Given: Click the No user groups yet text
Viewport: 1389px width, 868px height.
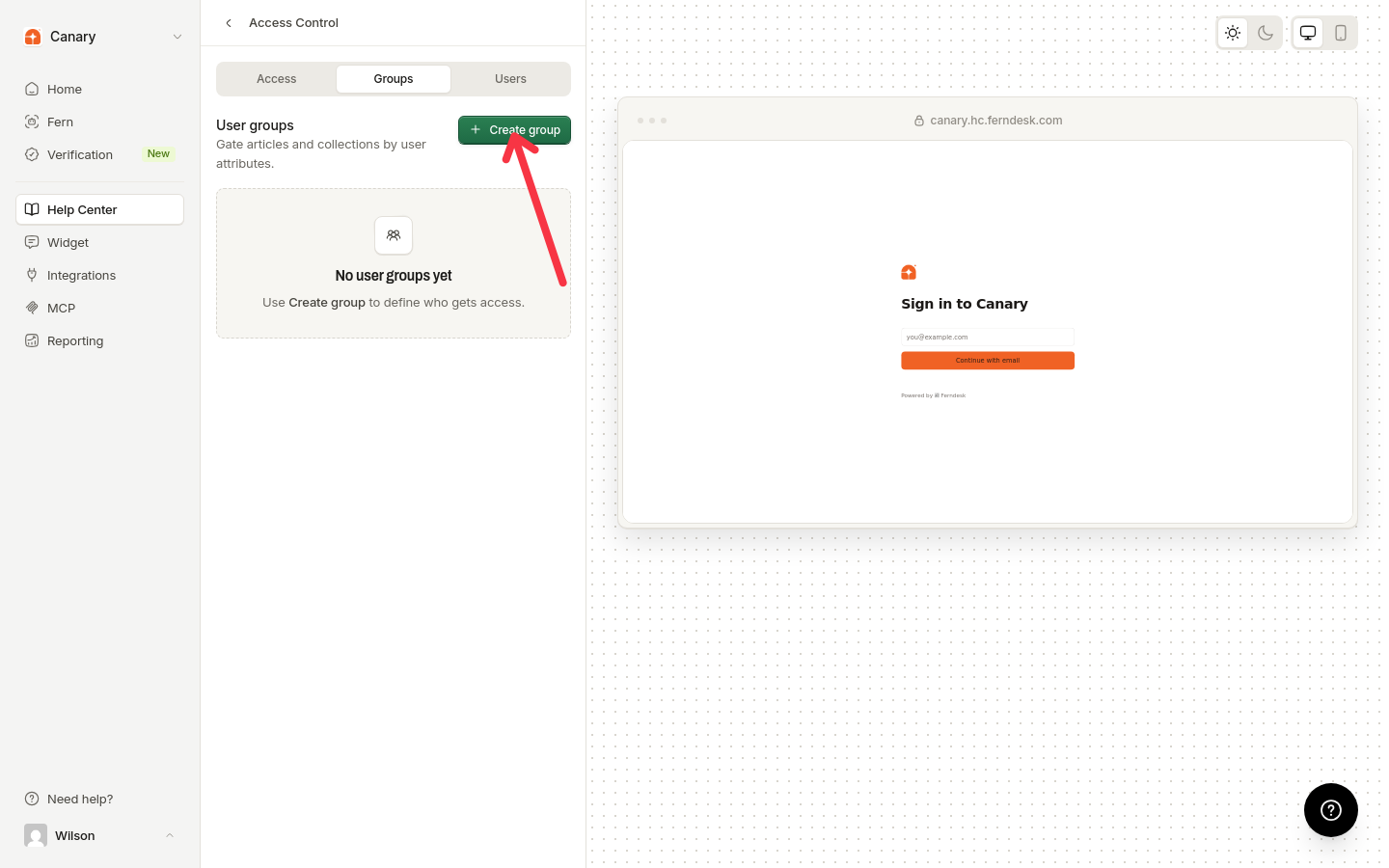Looking at the screenshot, I should (394, 276).
